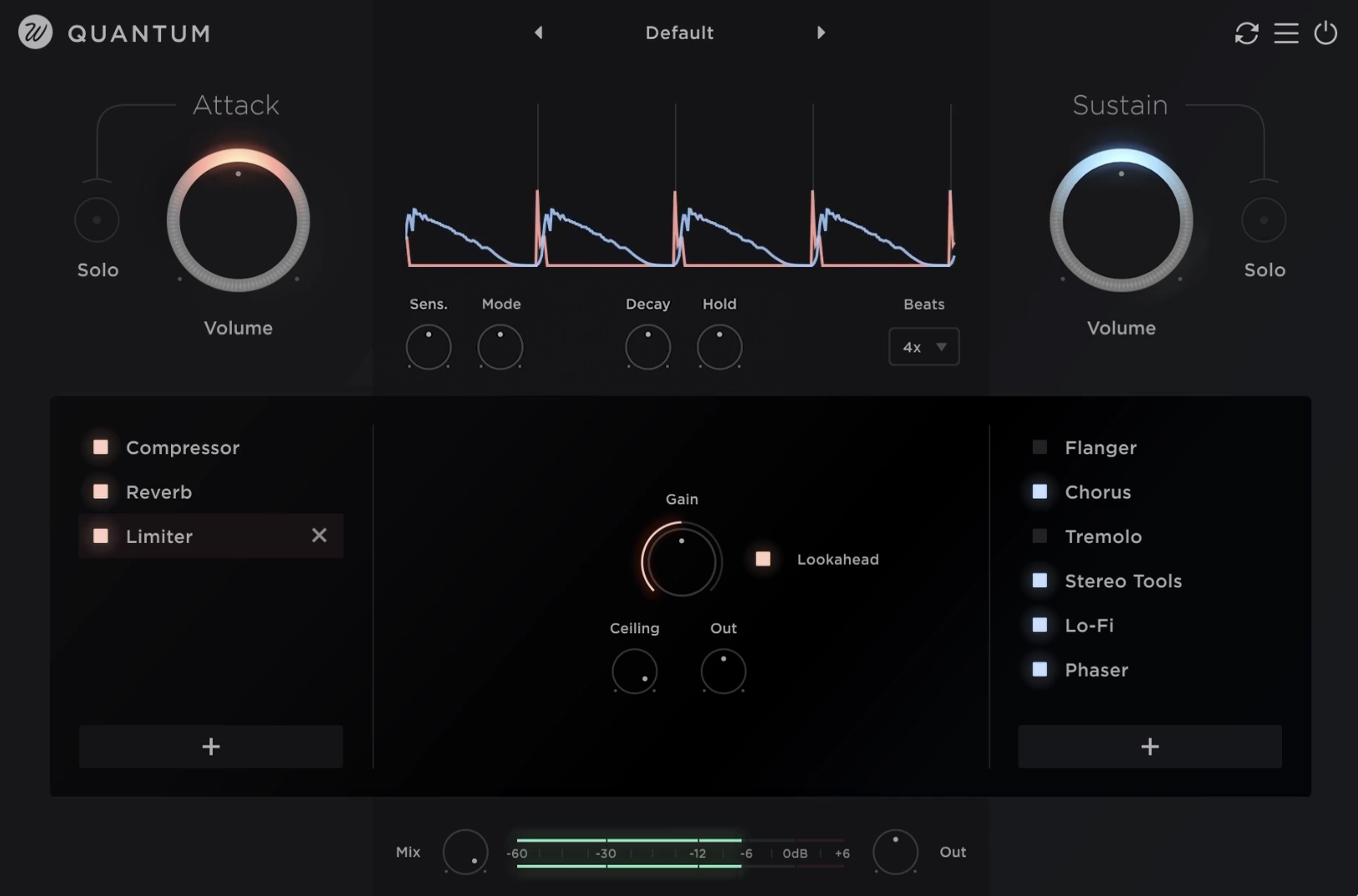This screenshot has width=1358, height=896.
Task: Disable the Reverb effect checkbox
Action: (x=101, y=491)
